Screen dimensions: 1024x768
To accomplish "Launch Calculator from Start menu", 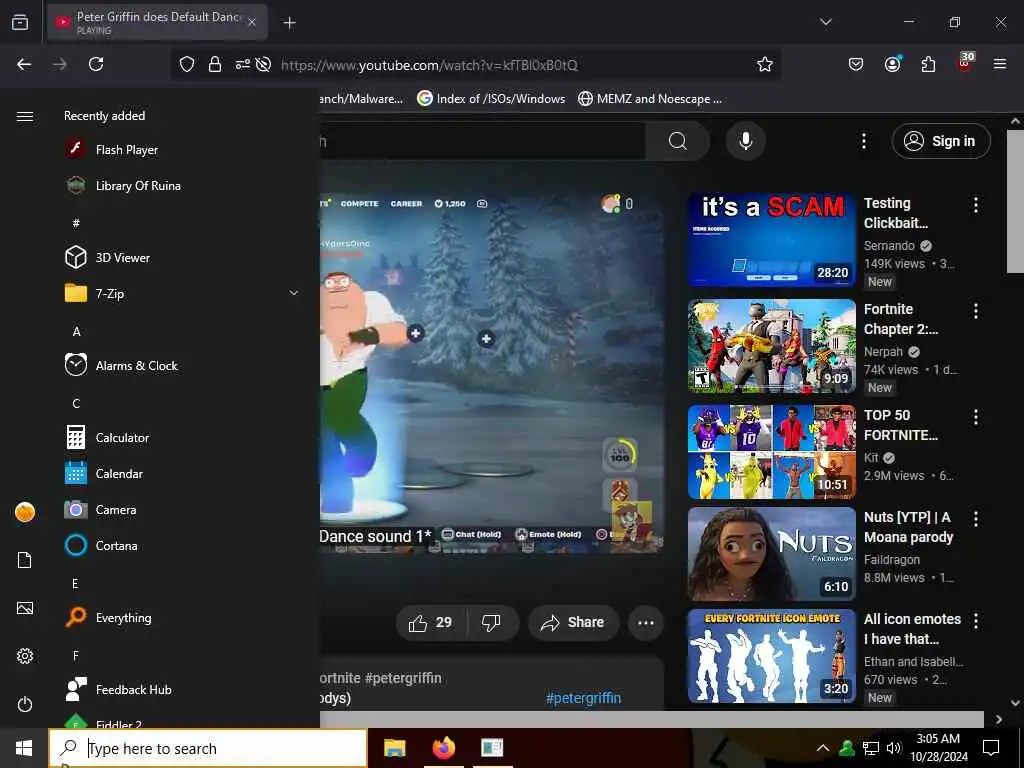I will coord(122,438).
